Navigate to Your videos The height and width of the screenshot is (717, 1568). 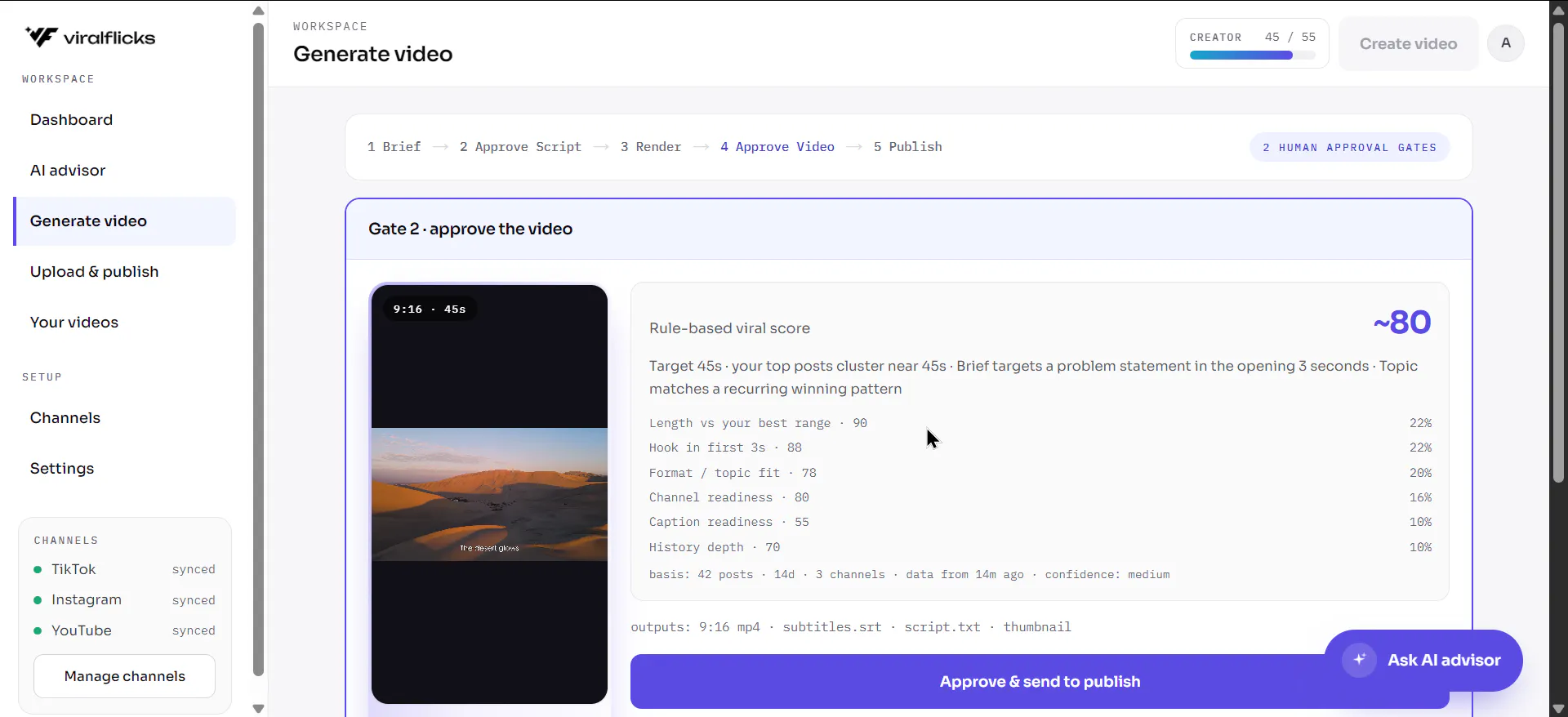pos(124,323)
